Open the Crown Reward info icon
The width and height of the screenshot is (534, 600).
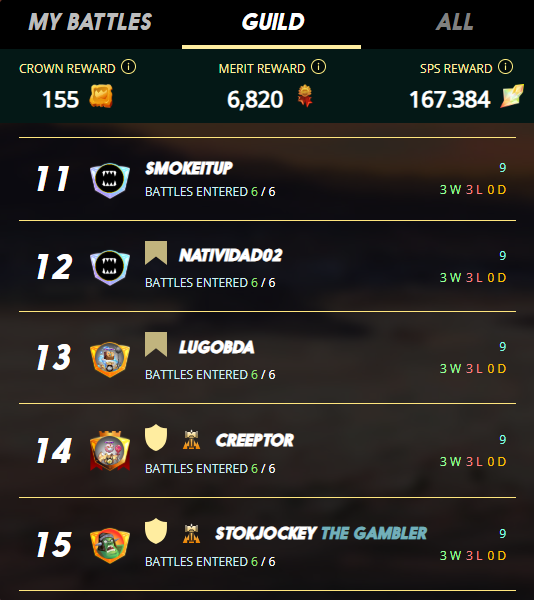[x=129, y=67]
